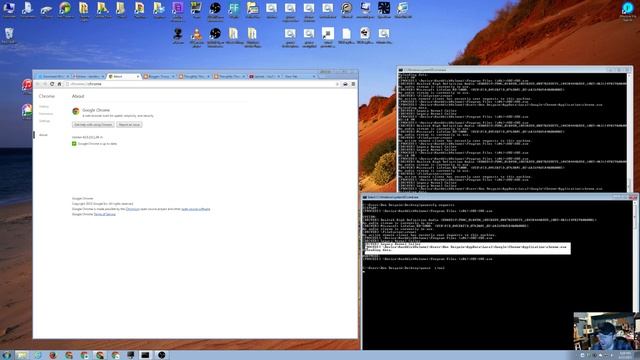Open Settings in Chrome sidebar

(44, 121)
